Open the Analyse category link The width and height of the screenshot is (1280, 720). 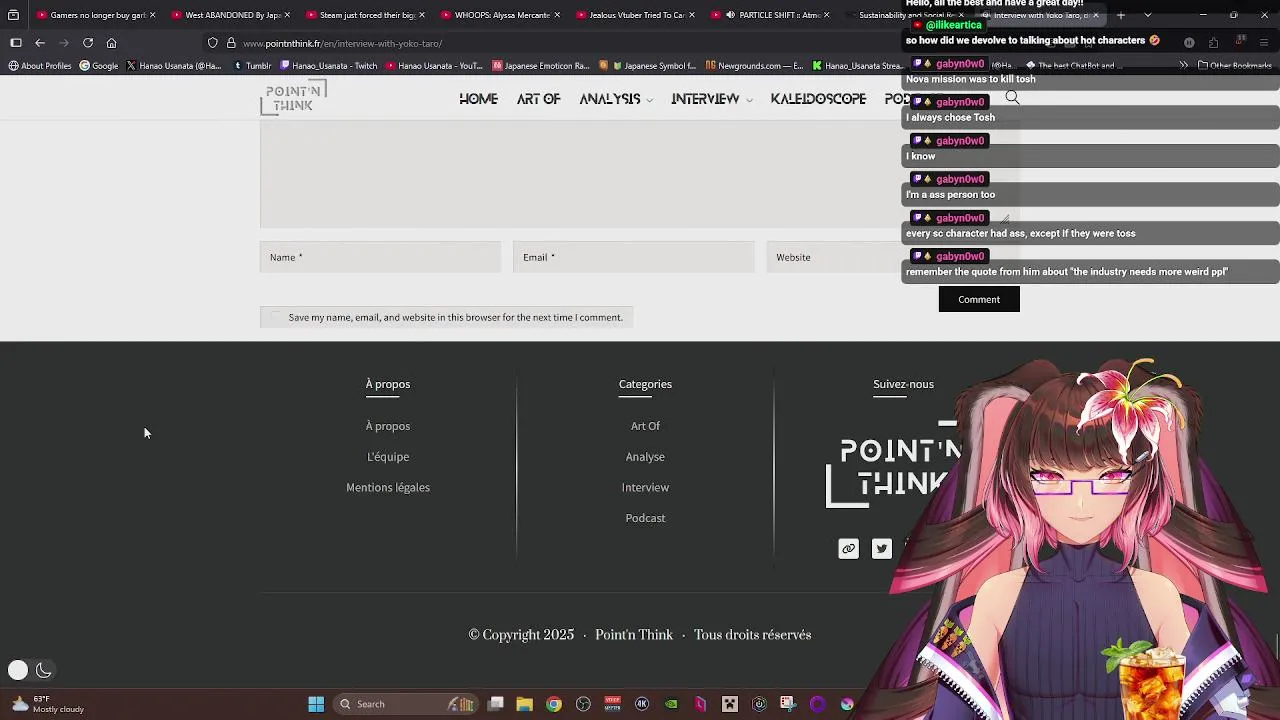pos(645,457)
